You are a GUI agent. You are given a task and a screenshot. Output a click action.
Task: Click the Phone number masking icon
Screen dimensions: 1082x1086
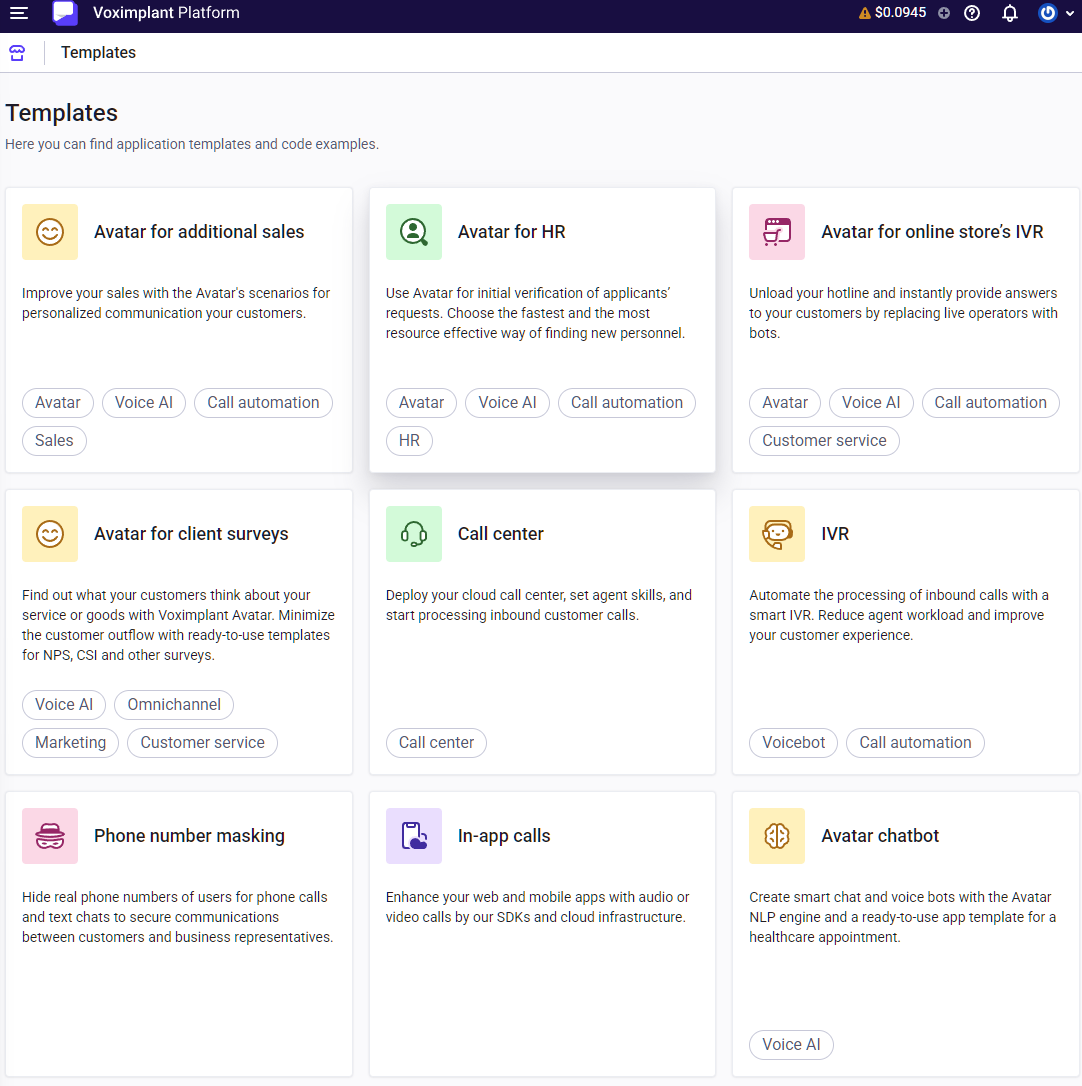click(x=50, y=836)
